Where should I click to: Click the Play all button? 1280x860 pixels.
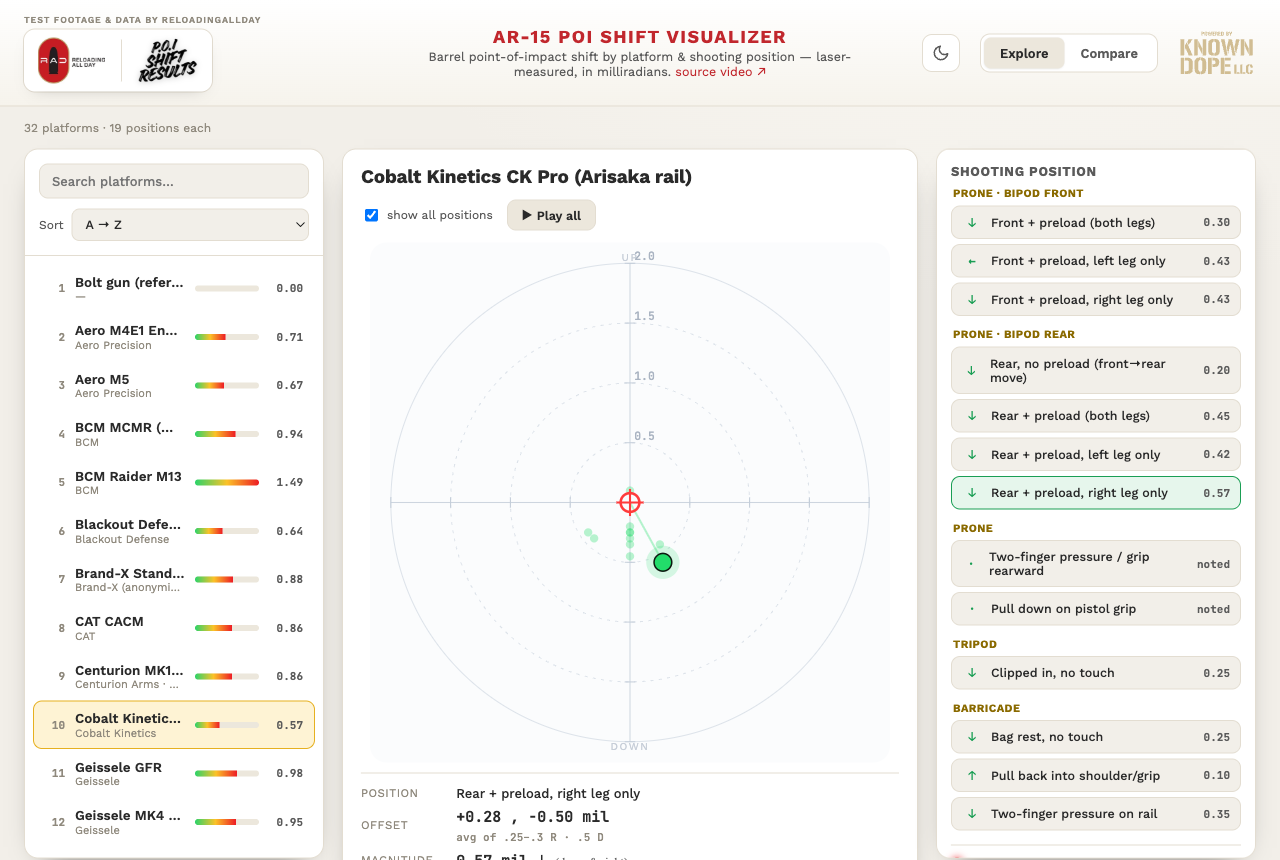tap(551, 215)
